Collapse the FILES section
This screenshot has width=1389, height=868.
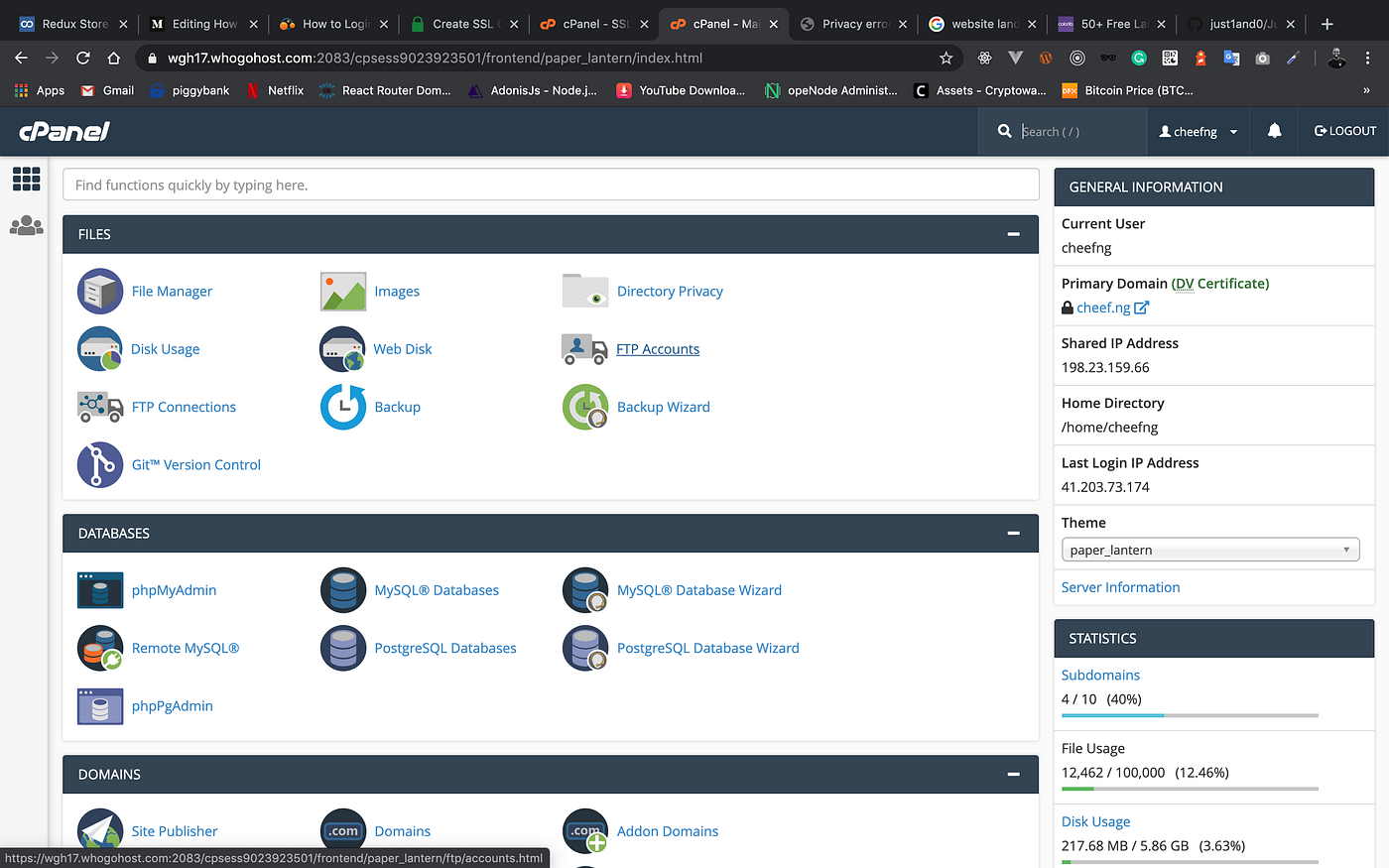(x=1014, y=234)
